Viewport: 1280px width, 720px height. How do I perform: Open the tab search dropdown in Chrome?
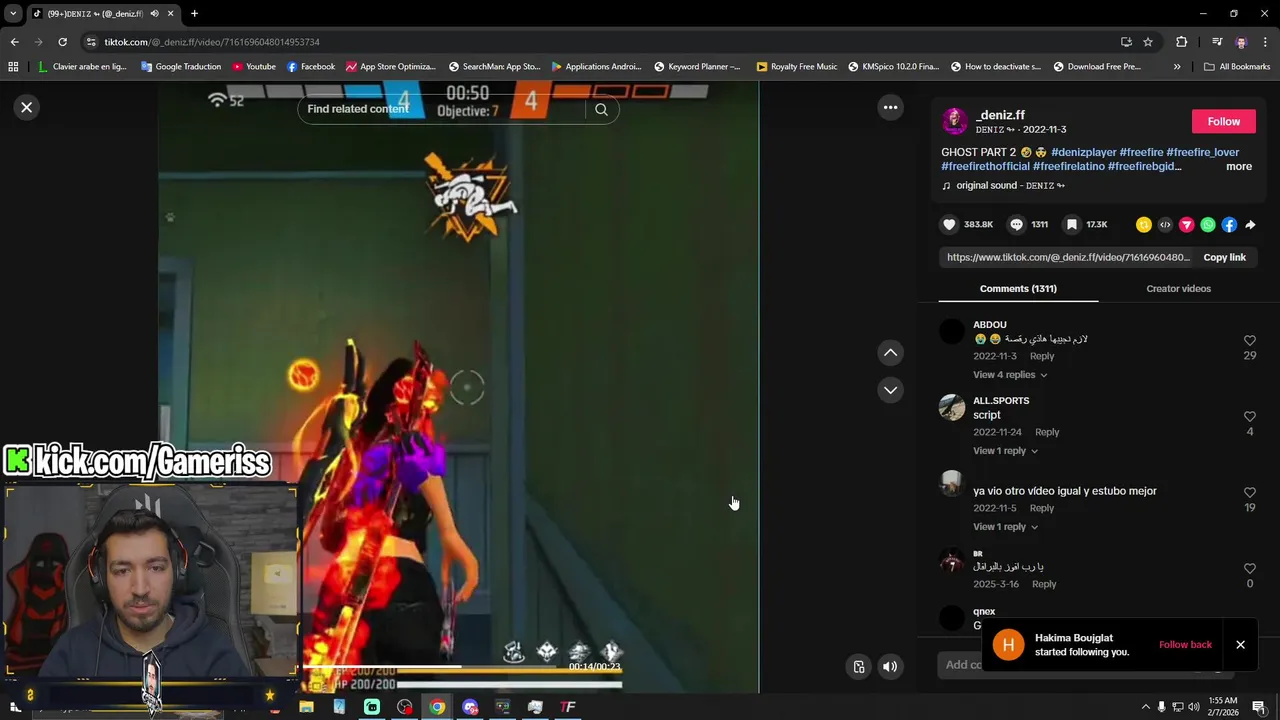coord(13,14)
